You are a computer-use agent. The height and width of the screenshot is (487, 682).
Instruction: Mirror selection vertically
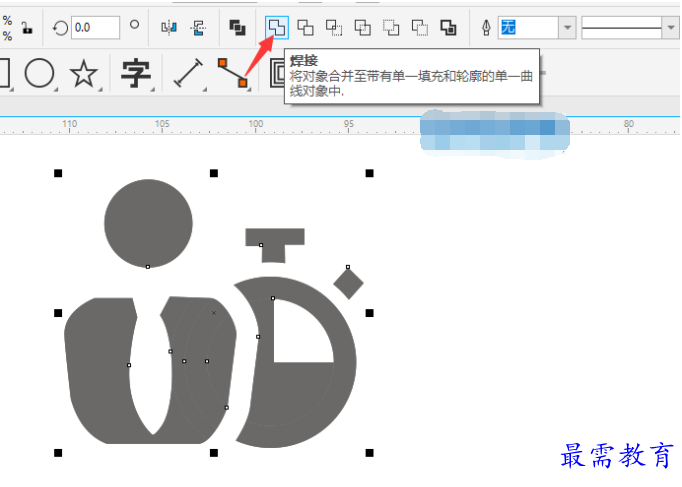pos(198,28)
